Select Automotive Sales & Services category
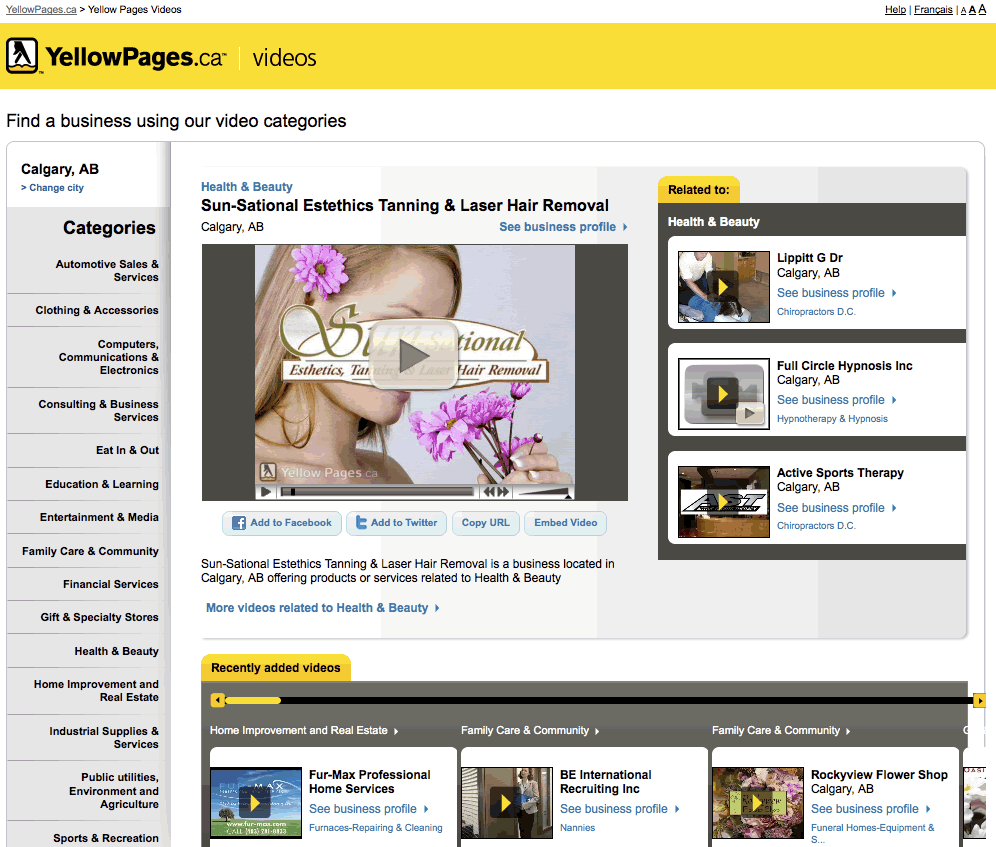The height and width of the screenshot is (847, 996). click(x=107, y=271)
